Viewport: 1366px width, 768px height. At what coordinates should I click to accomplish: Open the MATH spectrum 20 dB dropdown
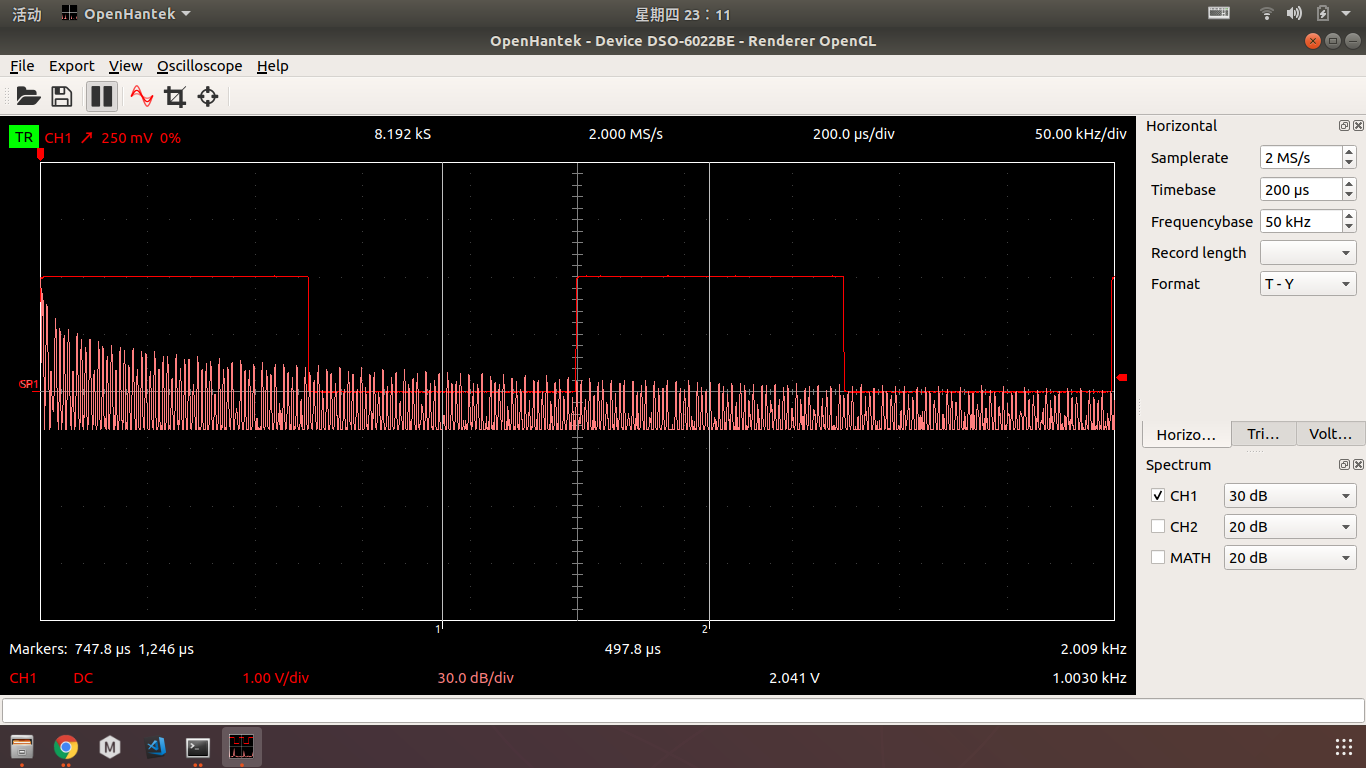pos(1290,558)
